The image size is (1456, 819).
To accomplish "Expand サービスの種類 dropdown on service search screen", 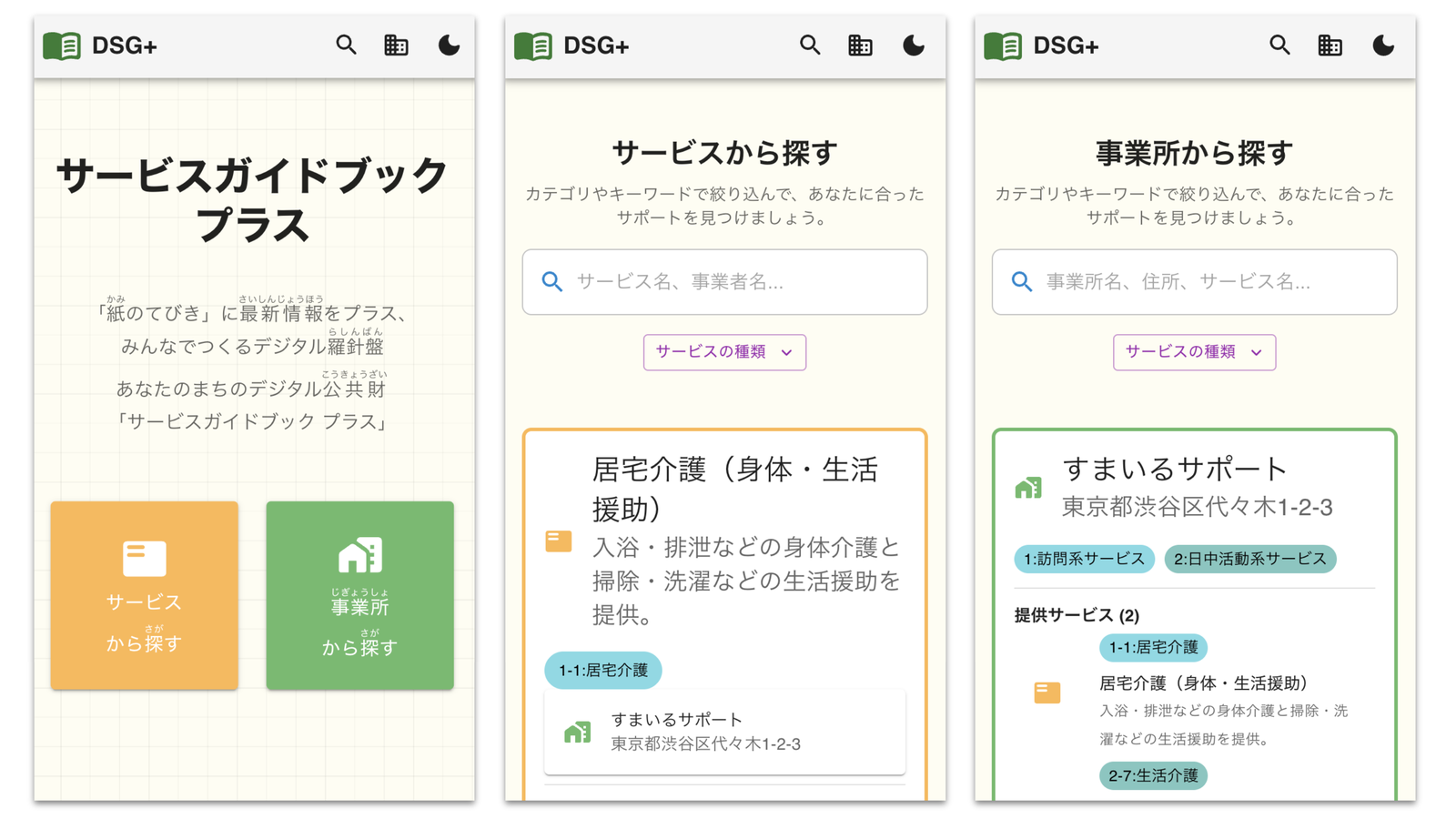I will point(724,352).
